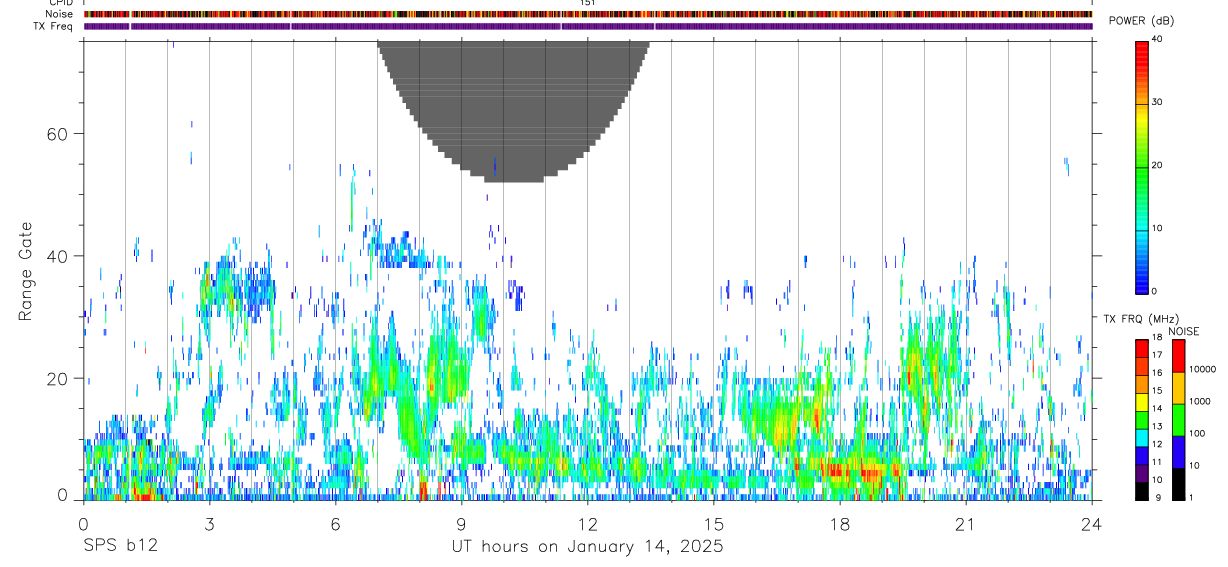Click the 12 tick on the UT hours axis
Screen dimensions: 1228x567
point(588,524)
